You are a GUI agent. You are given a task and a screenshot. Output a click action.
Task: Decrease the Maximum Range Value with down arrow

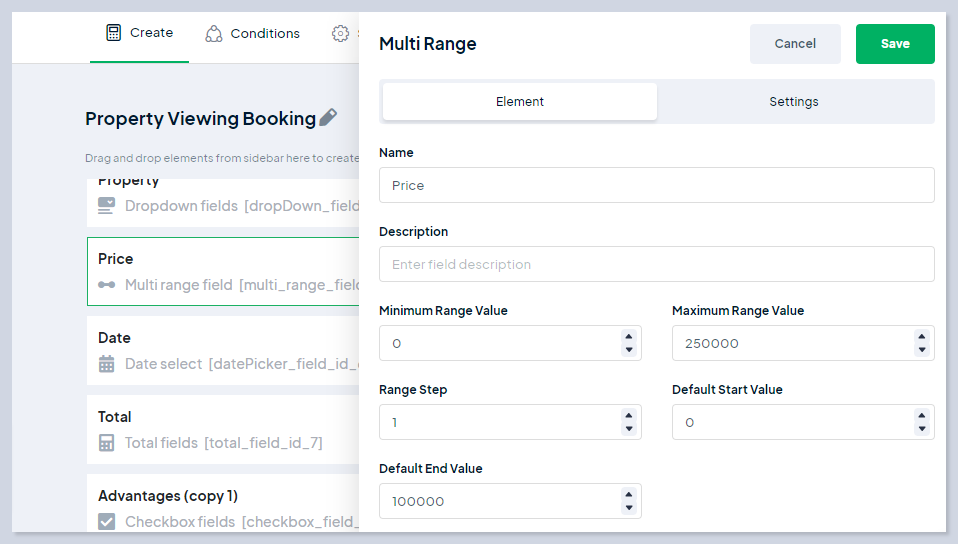[x=921, y=350]
